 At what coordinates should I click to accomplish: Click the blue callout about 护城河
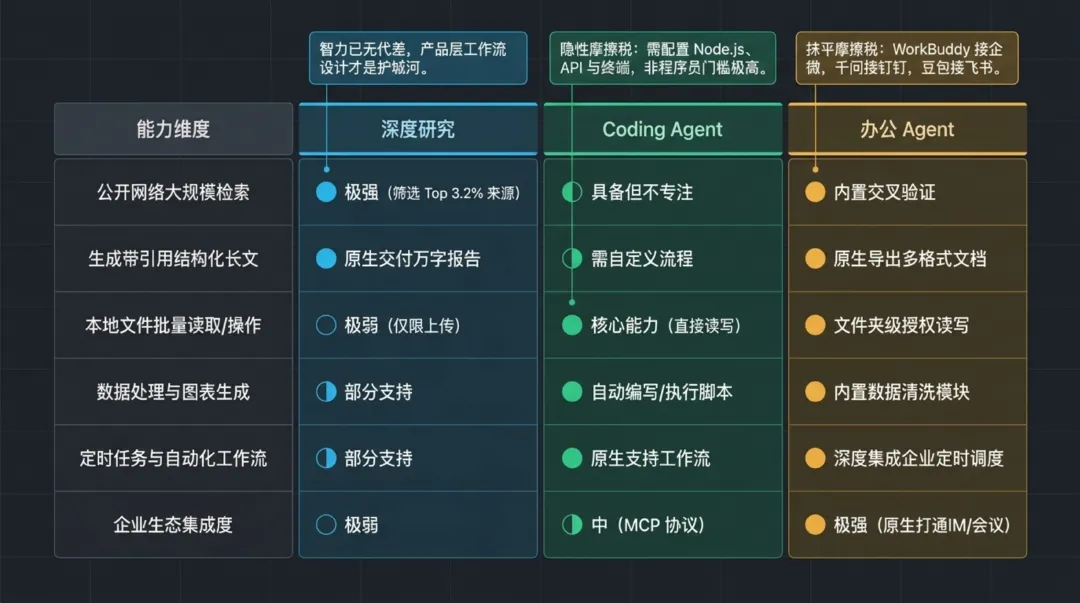tap(418, 58)
